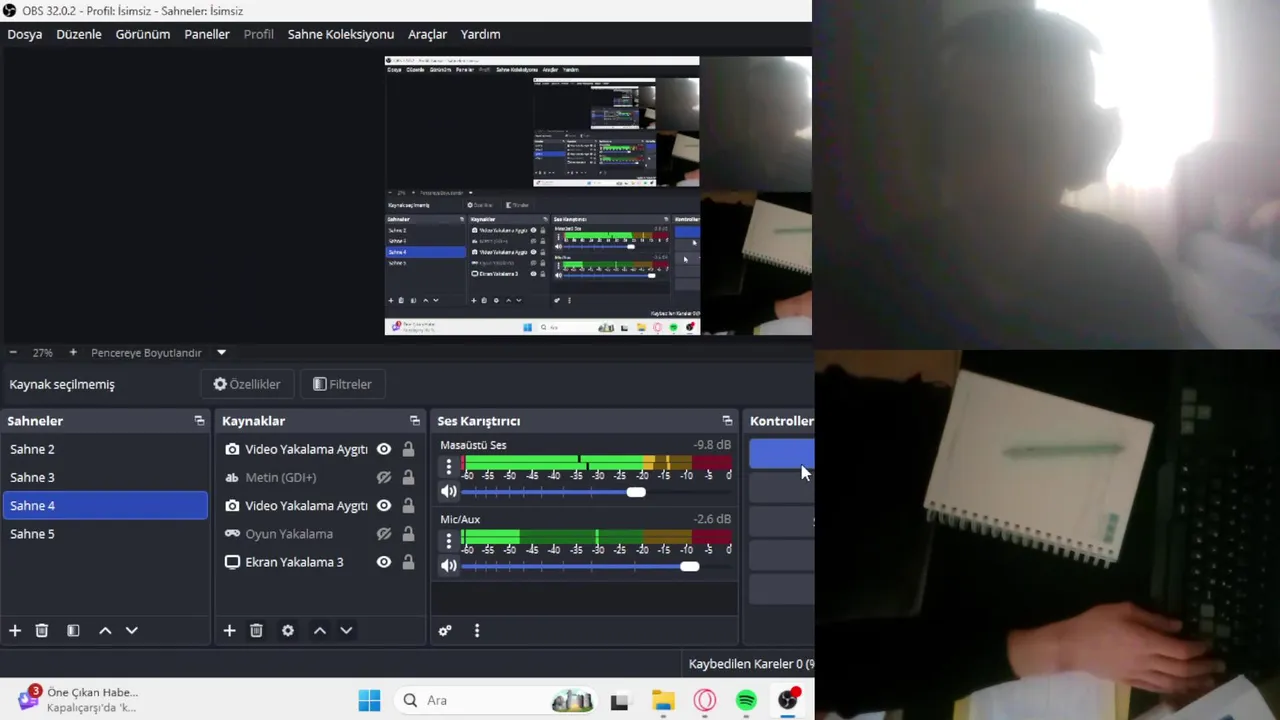Screen dimensions: 1280x720
Task: Open Spotify from taskbar
Action: pos(746,701)
